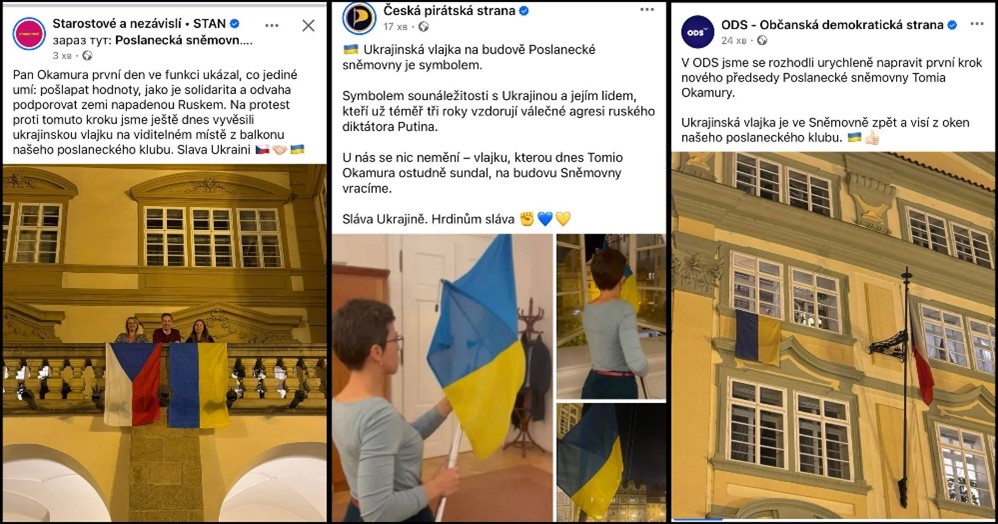
Task: Open ODS - Občanská demokratická strana page
Action: point(833,25)
